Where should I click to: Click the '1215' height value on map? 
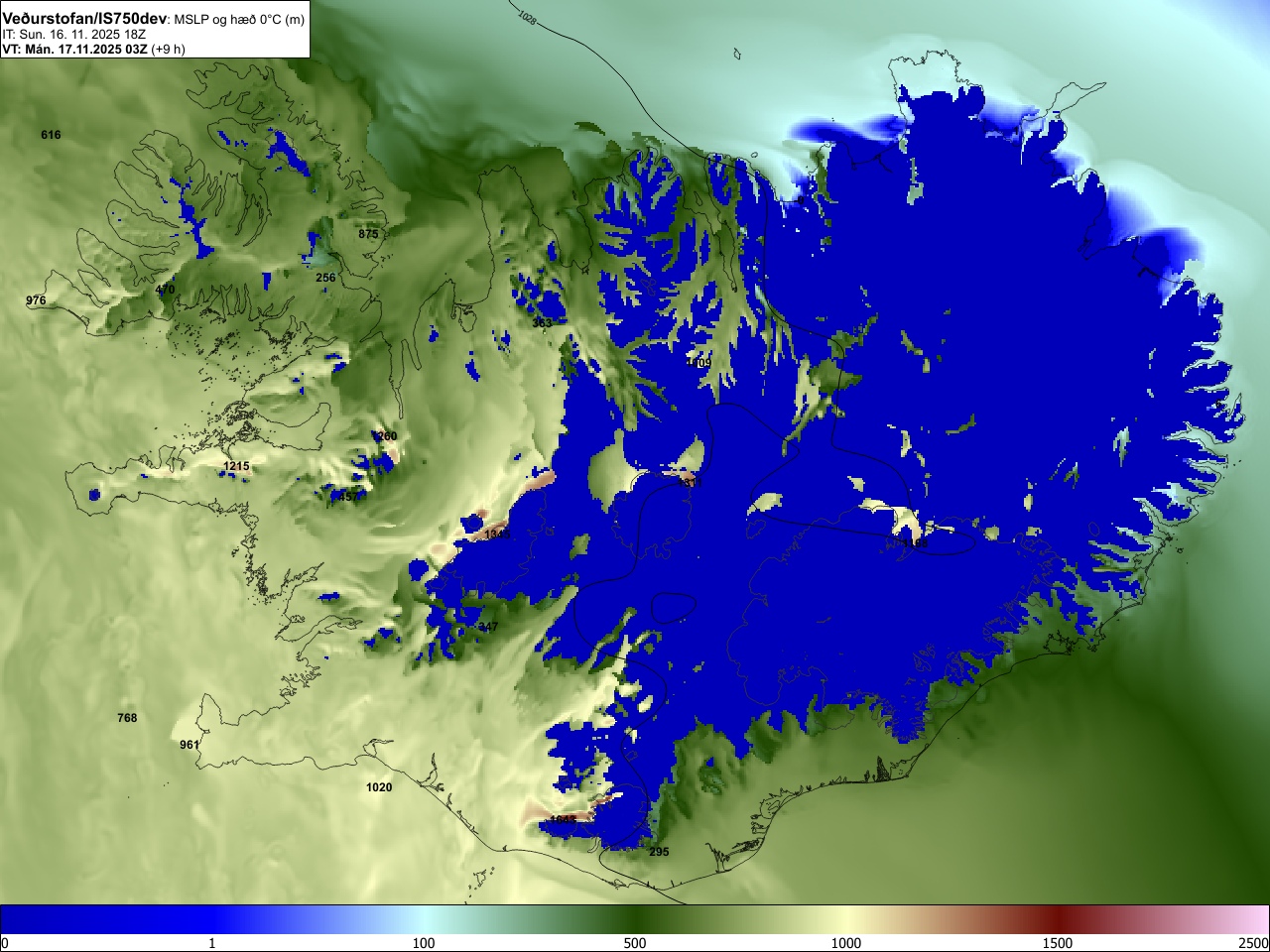[236, 466]
